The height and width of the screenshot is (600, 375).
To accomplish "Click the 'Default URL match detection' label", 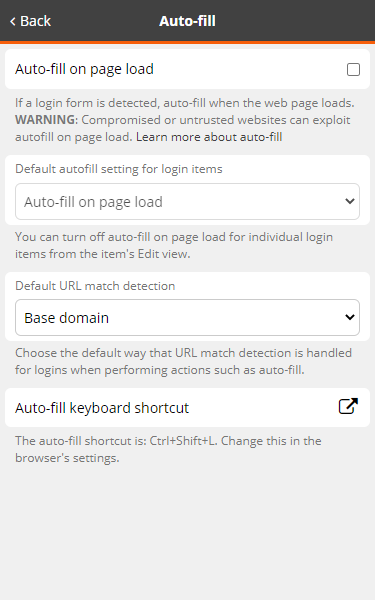I will point(95,286).
